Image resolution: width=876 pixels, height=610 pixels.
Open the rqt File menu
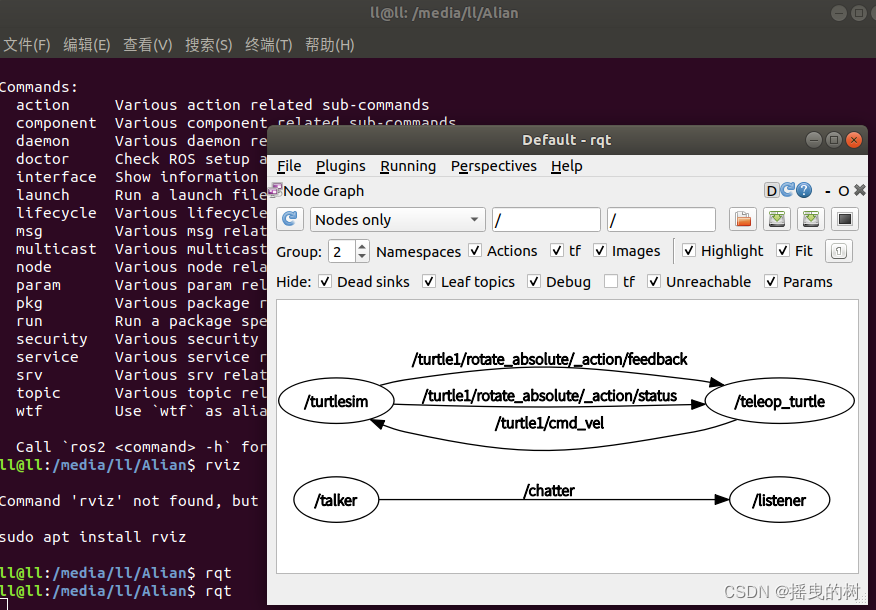pyautogui.click(x=289, y=166)
